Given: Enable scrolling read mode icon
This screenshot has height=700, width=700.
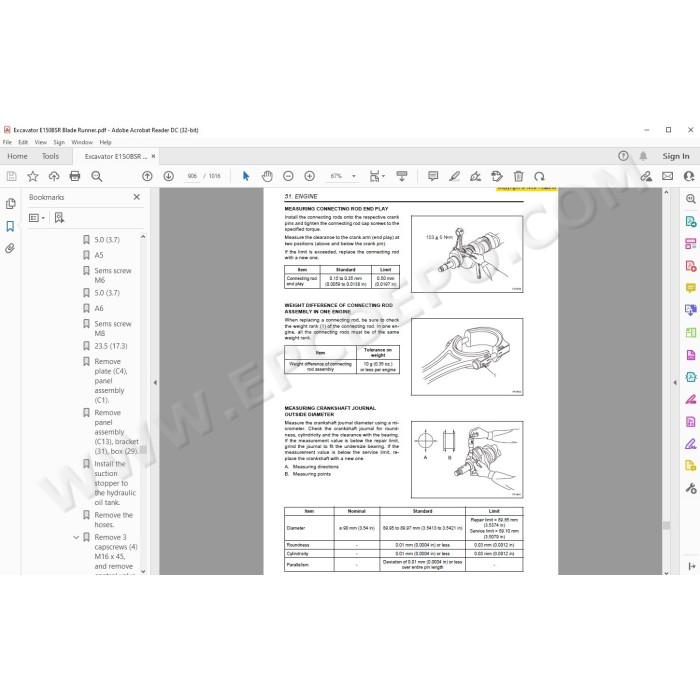Looking at the screenshot, I should 402,176.
